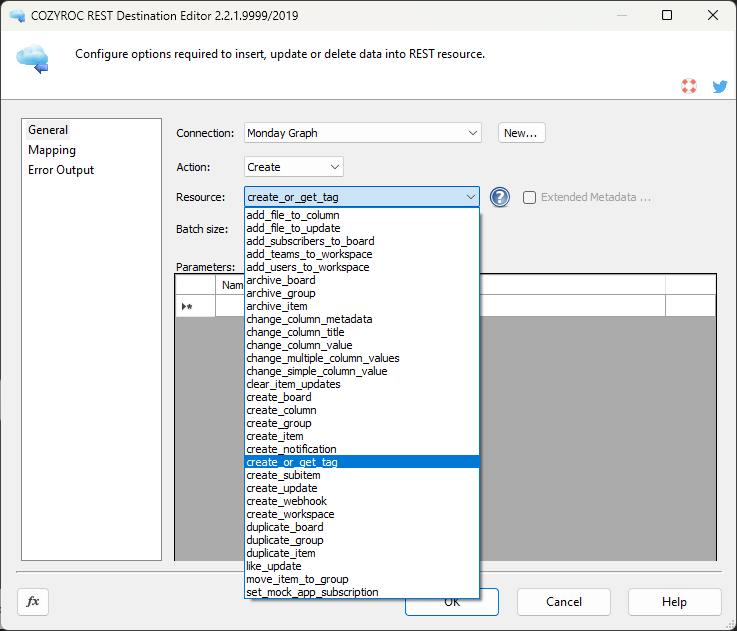Click the Help button
The height and width of the screenshot is (631, 737).
pos(674,602)
